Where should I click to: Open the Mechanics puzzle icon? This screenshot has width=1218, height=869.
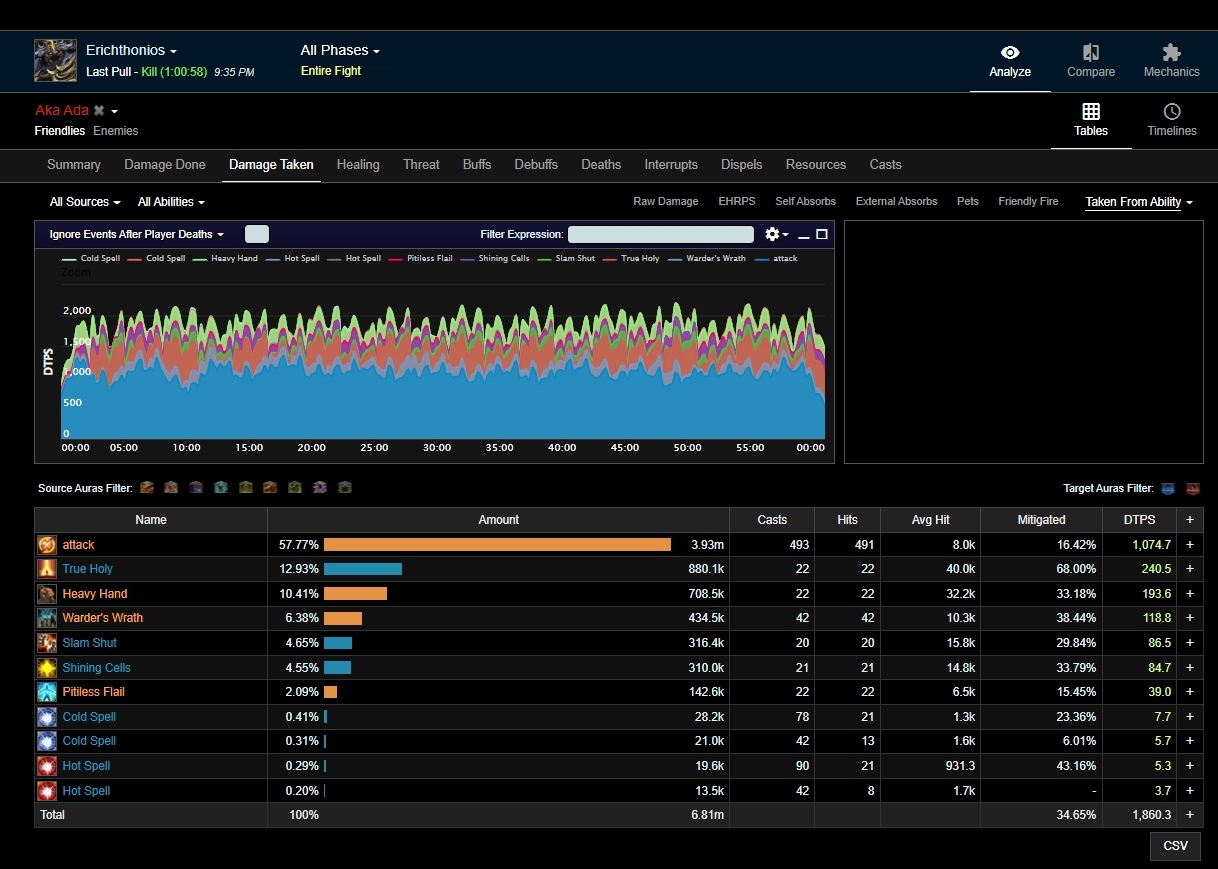(x=1171, y=52)
